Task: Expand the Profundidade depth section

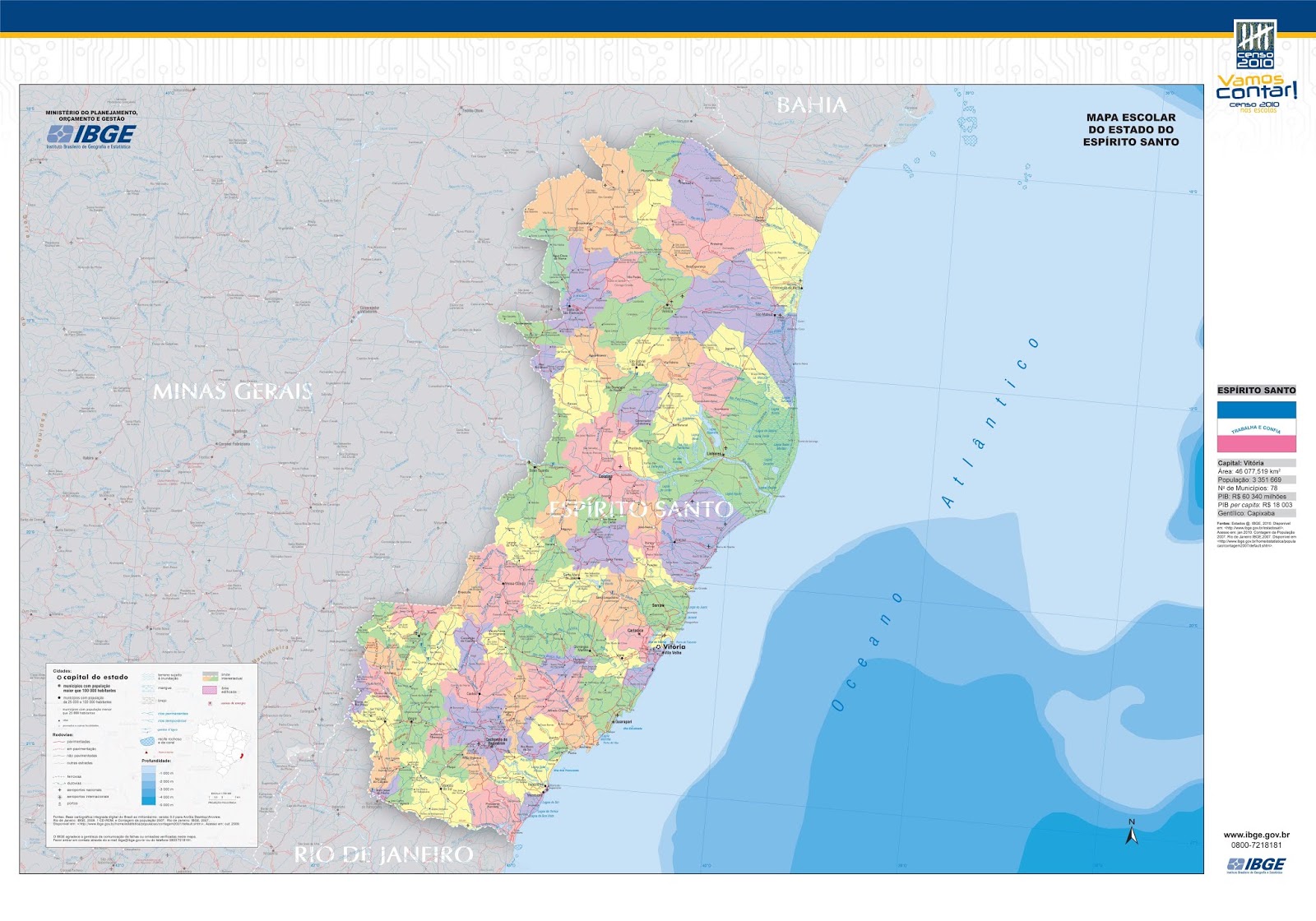Action: 156,761
